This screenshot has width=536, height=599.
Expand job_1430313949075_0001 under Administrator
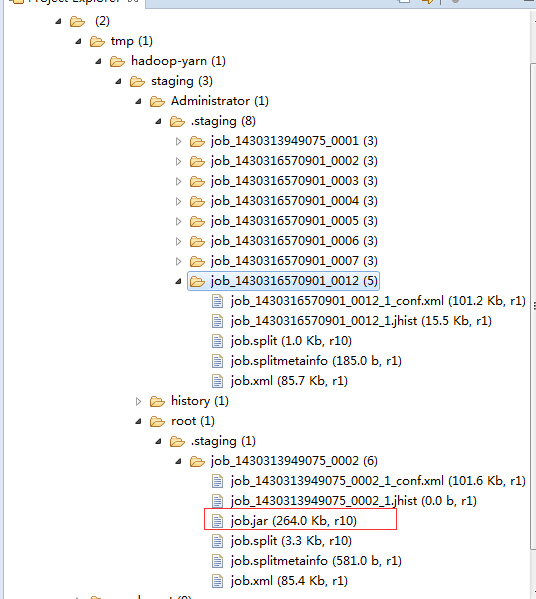178,141
